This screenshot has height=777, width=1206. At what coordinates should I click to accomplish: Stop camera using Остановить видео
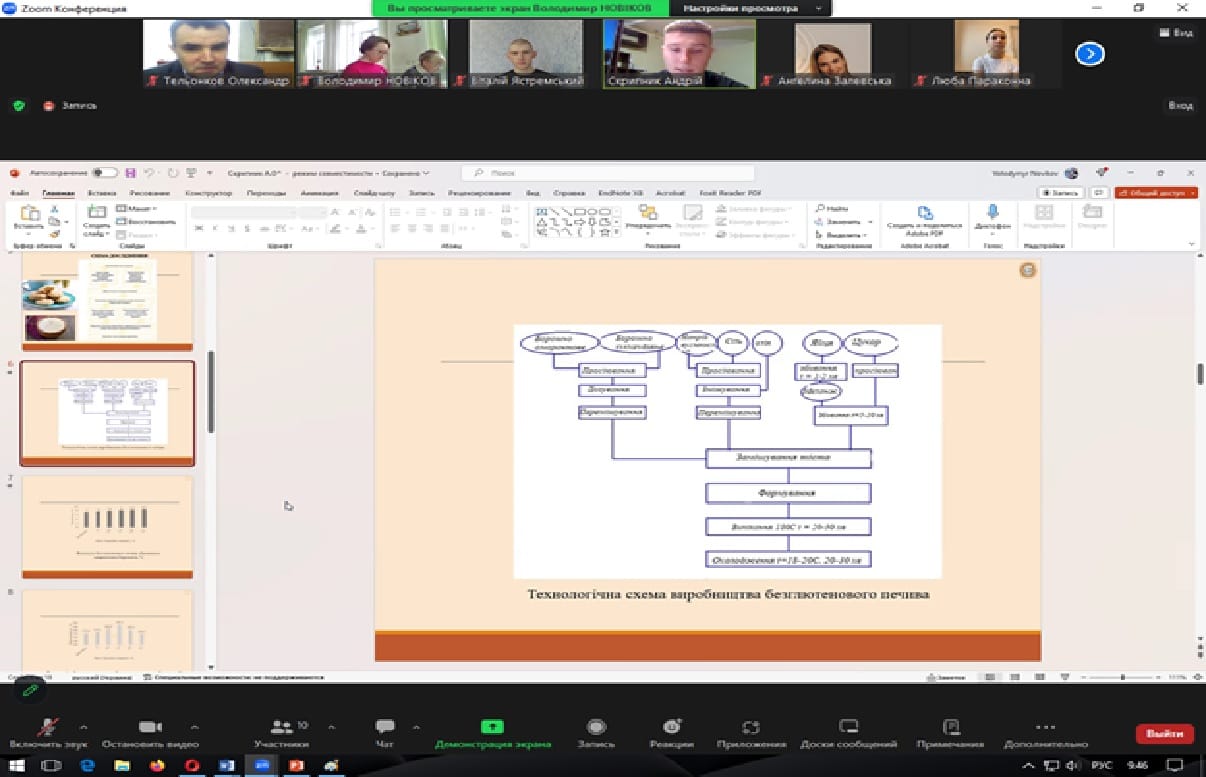point(150,729)
